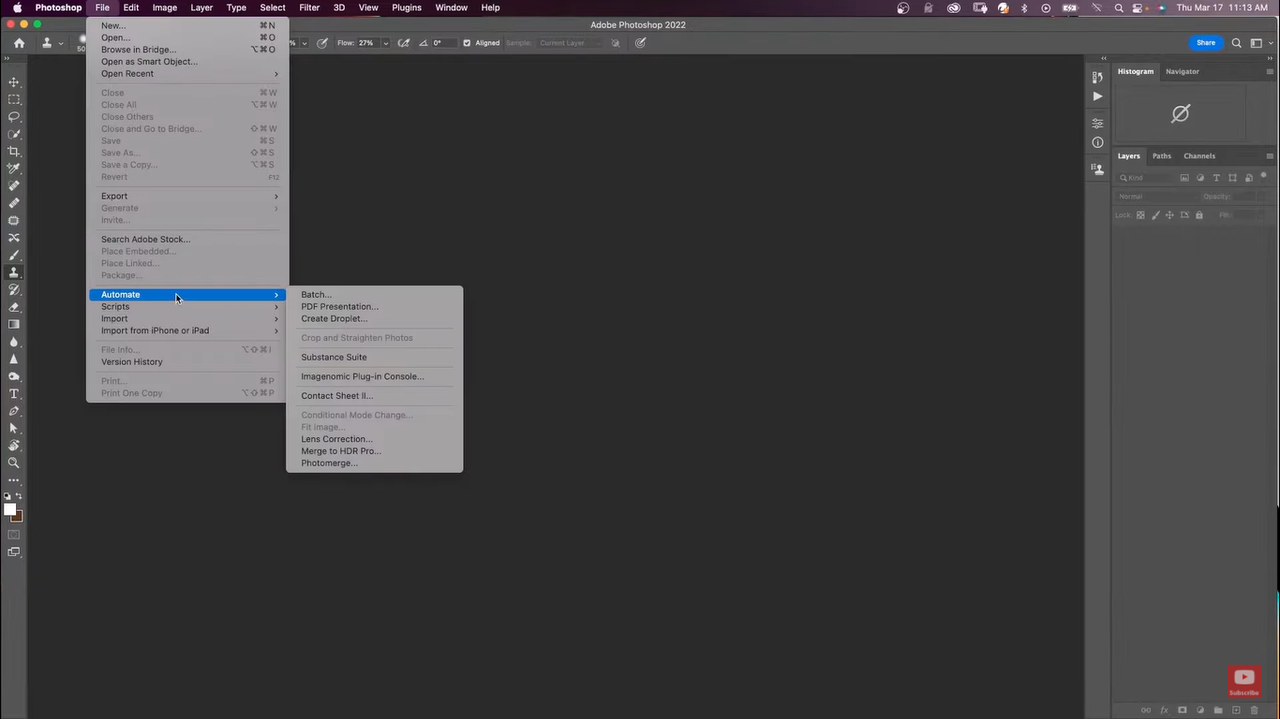Open the Sample Current Layer dropdown
The width and height of the screenshot is (1280, 719).
(568, 43)
